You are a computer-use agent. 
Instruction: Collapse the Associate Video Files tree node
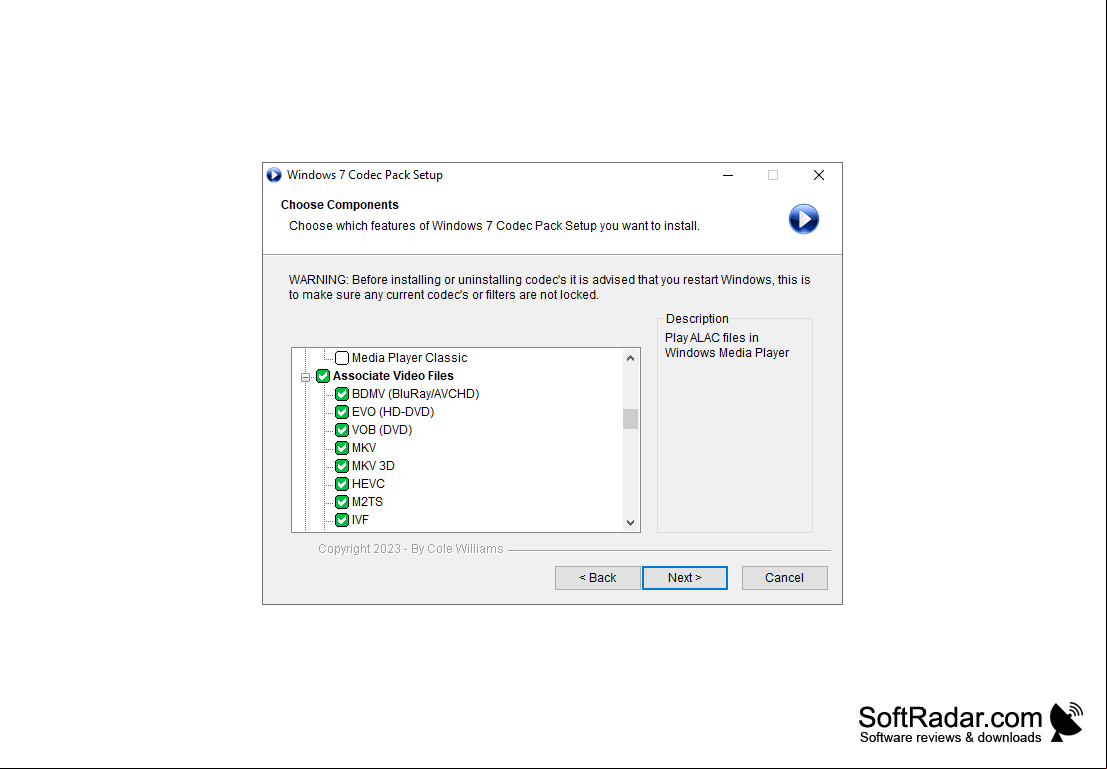(x=305, y=377)
